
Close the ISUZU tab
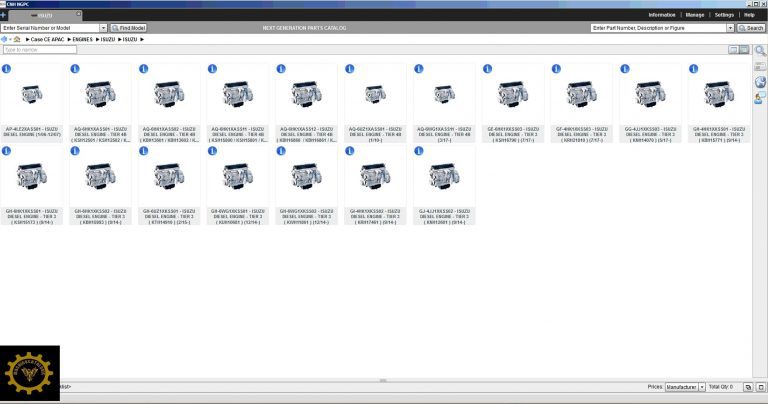(x=78, y=14)
